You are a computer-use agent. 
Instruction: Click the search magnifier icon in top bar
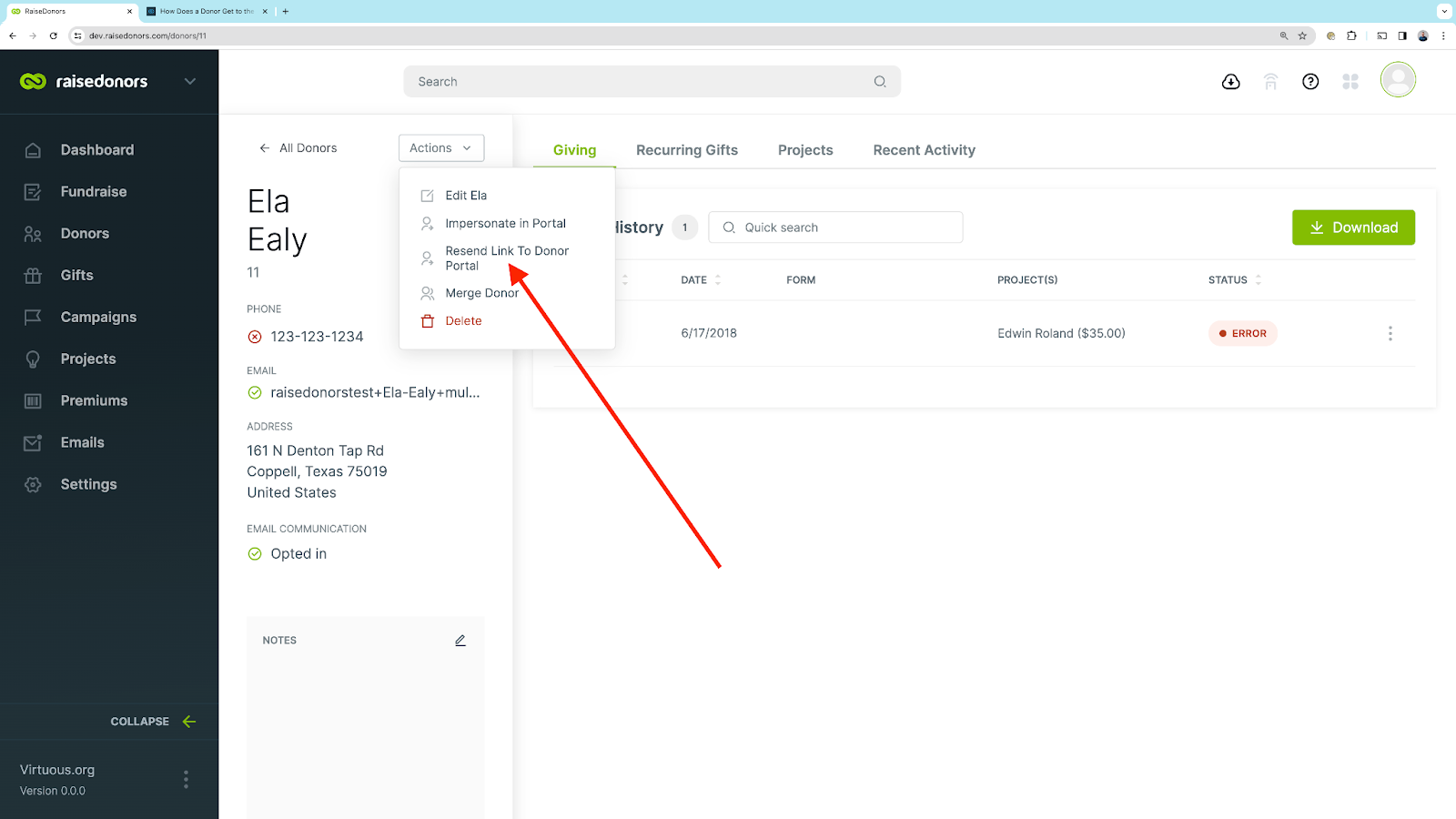click(880, 82)
